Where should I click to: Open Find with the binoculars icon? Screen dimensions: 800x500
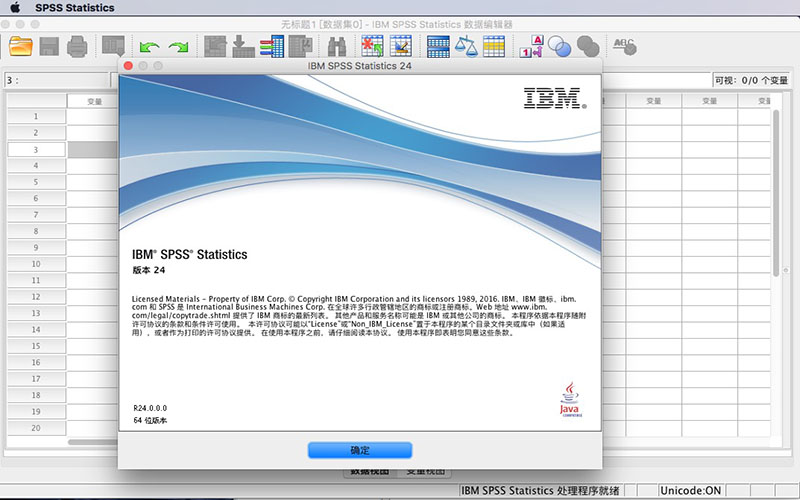tap(337, 46)
